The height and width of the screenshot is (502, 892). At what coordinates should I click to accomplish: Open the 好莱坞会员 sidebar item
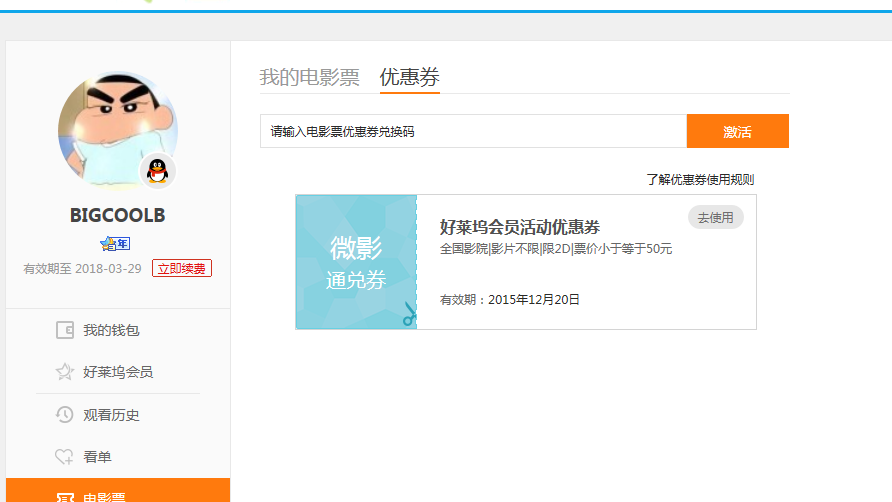pos(118,372)
